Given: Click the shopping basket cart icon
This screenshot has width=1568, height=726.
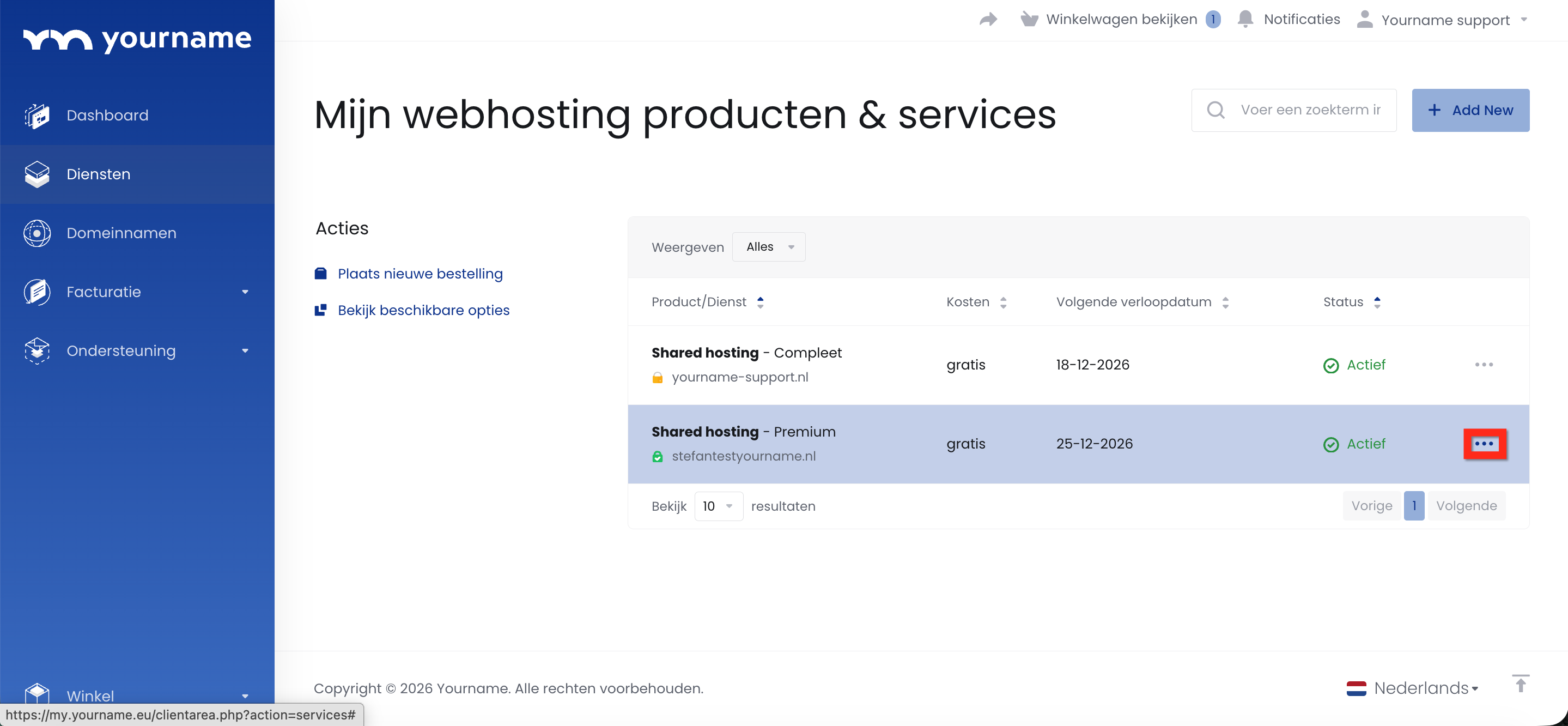Looking at the screenshot, I should (1029, 20).
